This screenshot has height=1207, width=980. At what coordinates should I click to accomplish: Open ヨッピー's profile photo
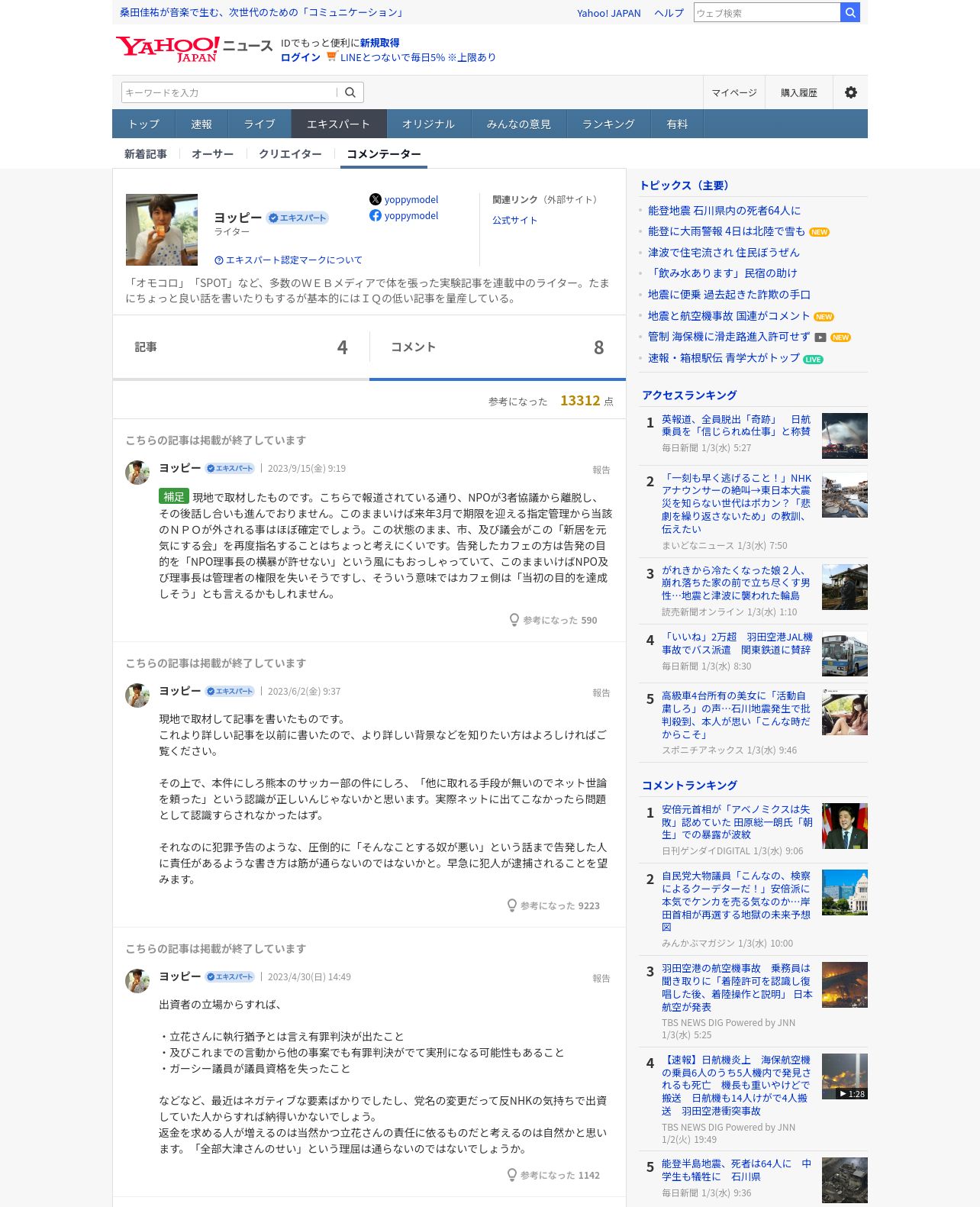click(x=162, y=230)
